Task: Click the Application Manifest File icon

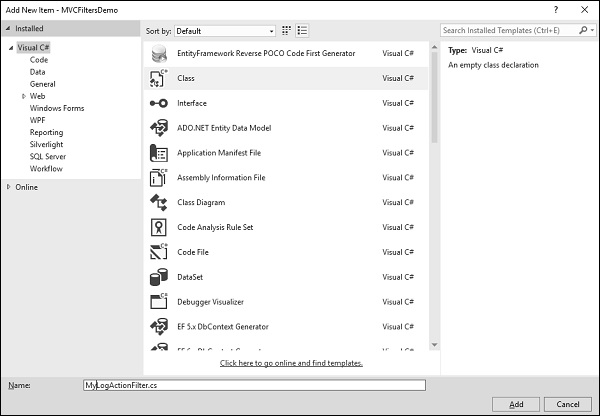Action: (158, 152)
